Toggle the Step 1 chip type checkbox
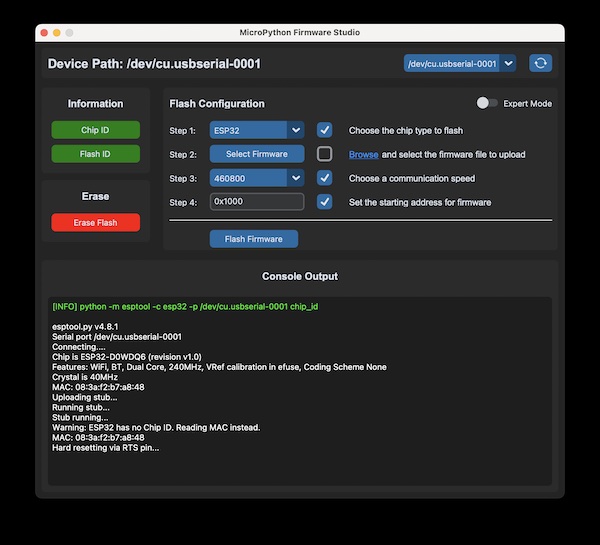The height and width of the screenshot is (545, 600). click(324, 130)
